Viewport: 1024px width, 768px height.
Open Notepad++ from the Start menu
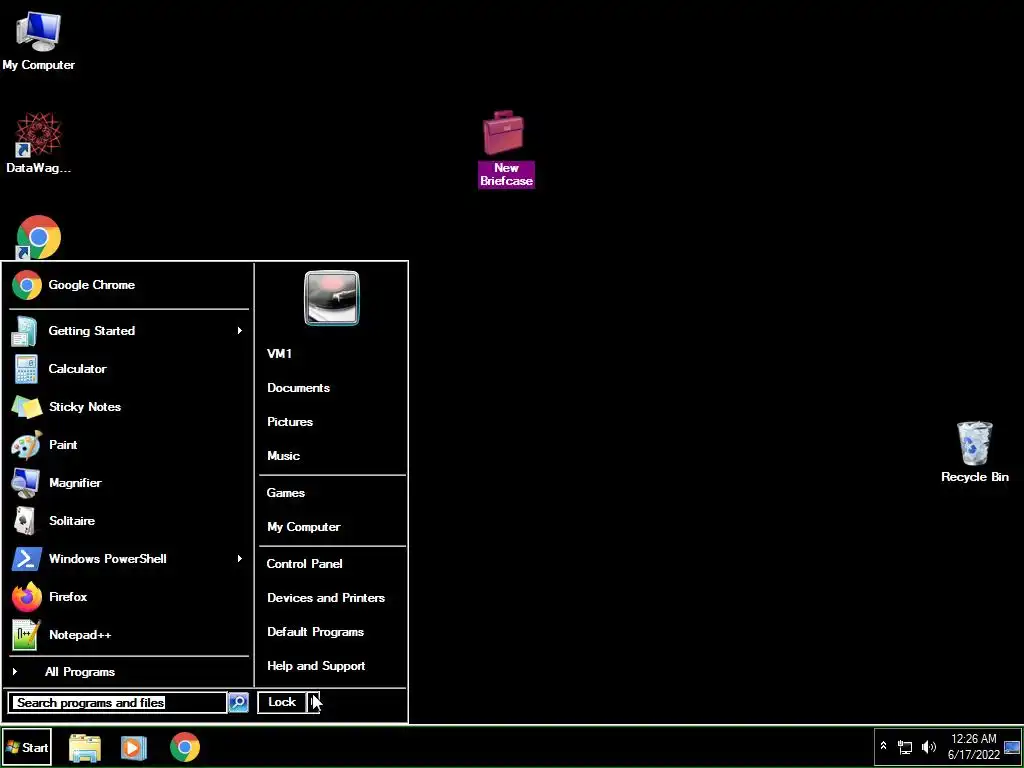click(x=129, y=635)
